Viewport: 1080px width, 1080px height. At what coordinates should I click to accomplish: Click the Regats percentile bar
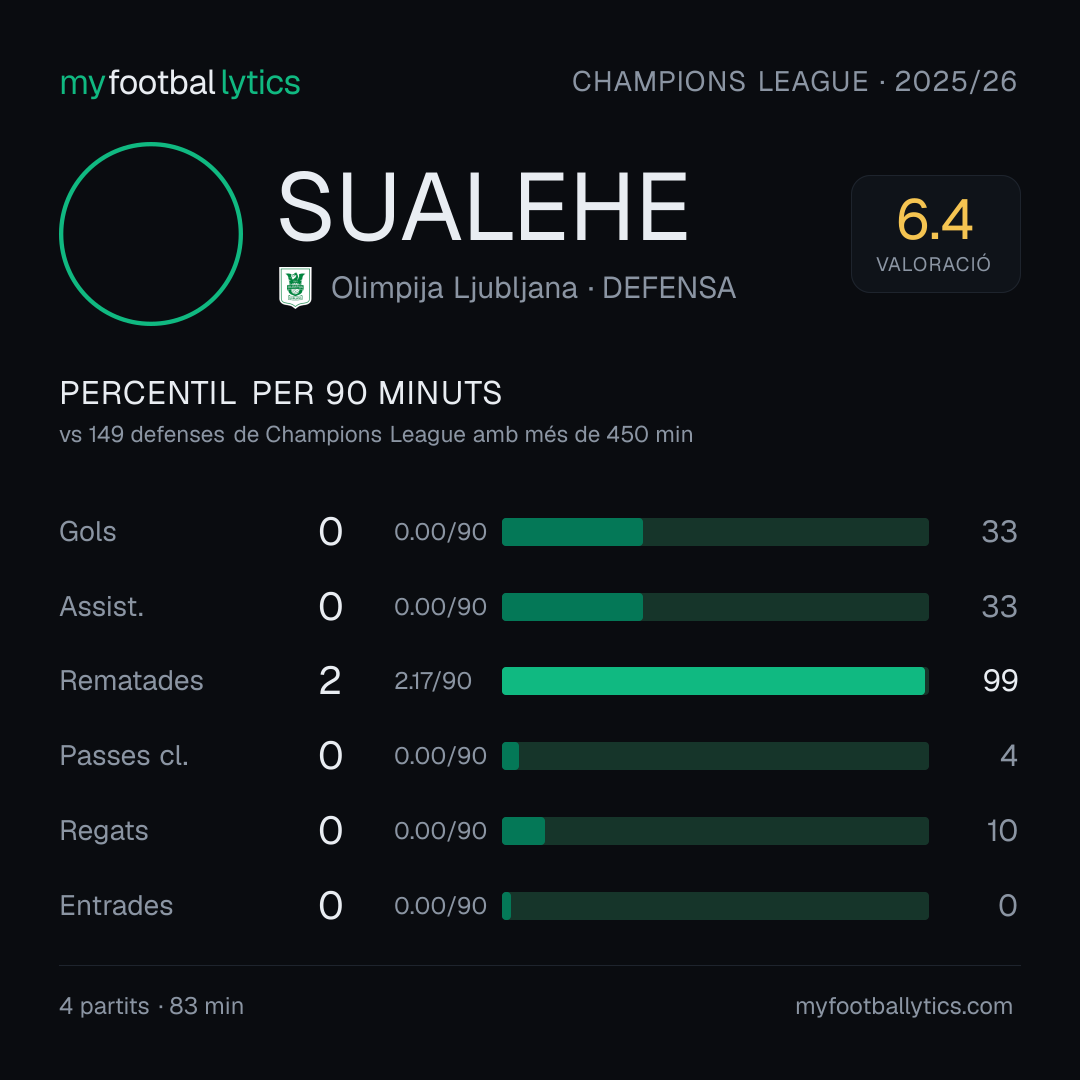[x=715, y=831]
